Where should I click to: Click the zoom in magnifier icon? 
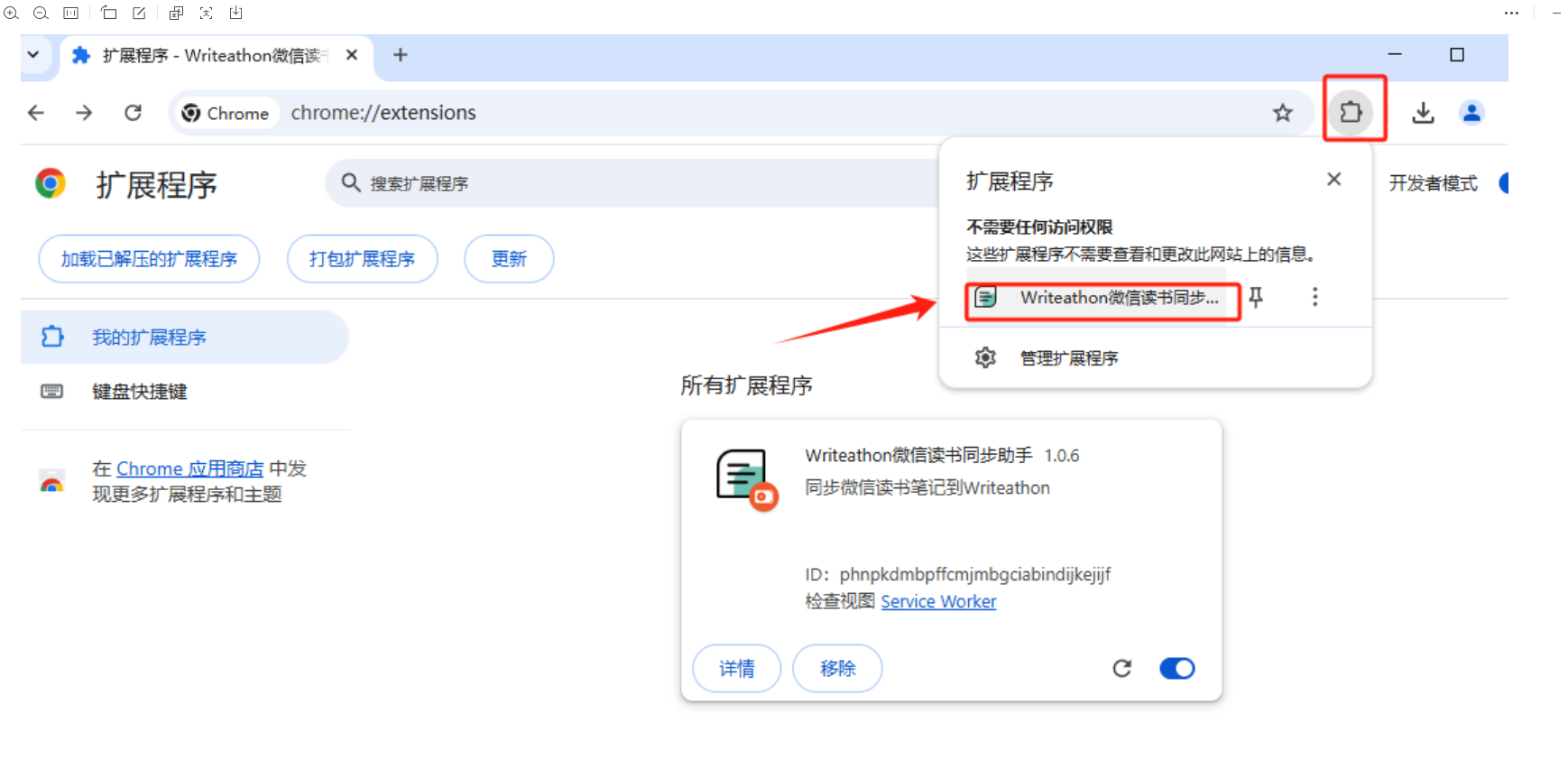11,13
